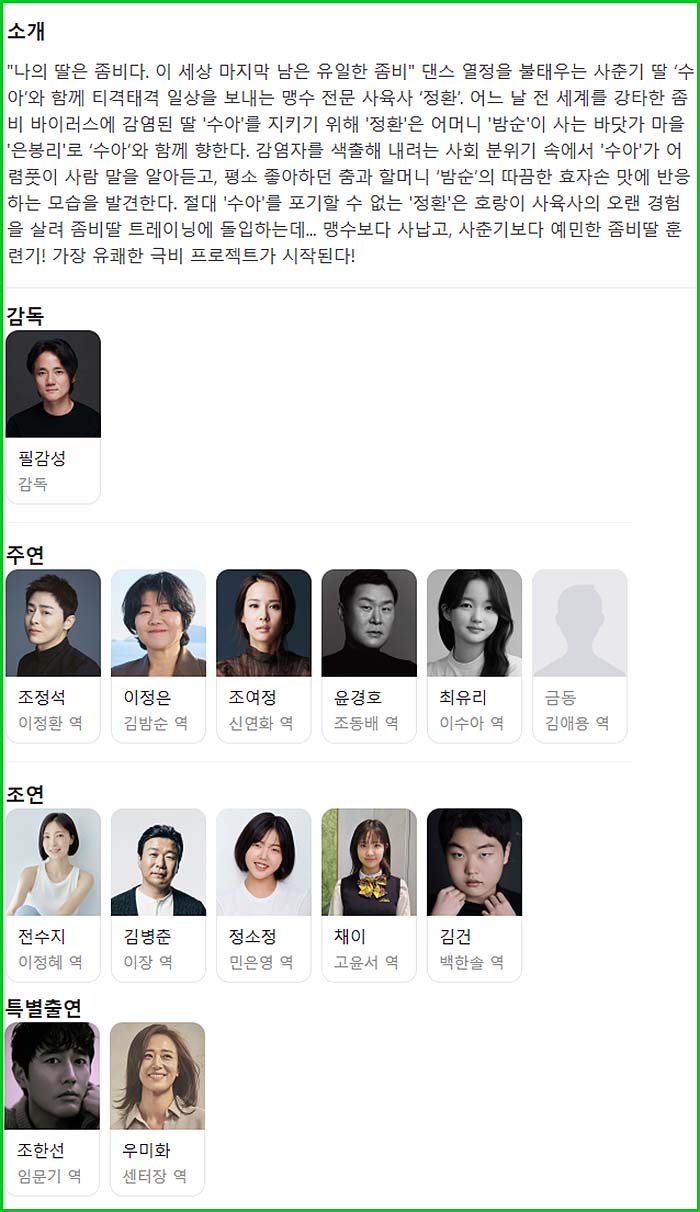The height and width of the screenshot is (1212, 700).
Task: Open director 필감성 photo card
Action: [x=53, y=384]
